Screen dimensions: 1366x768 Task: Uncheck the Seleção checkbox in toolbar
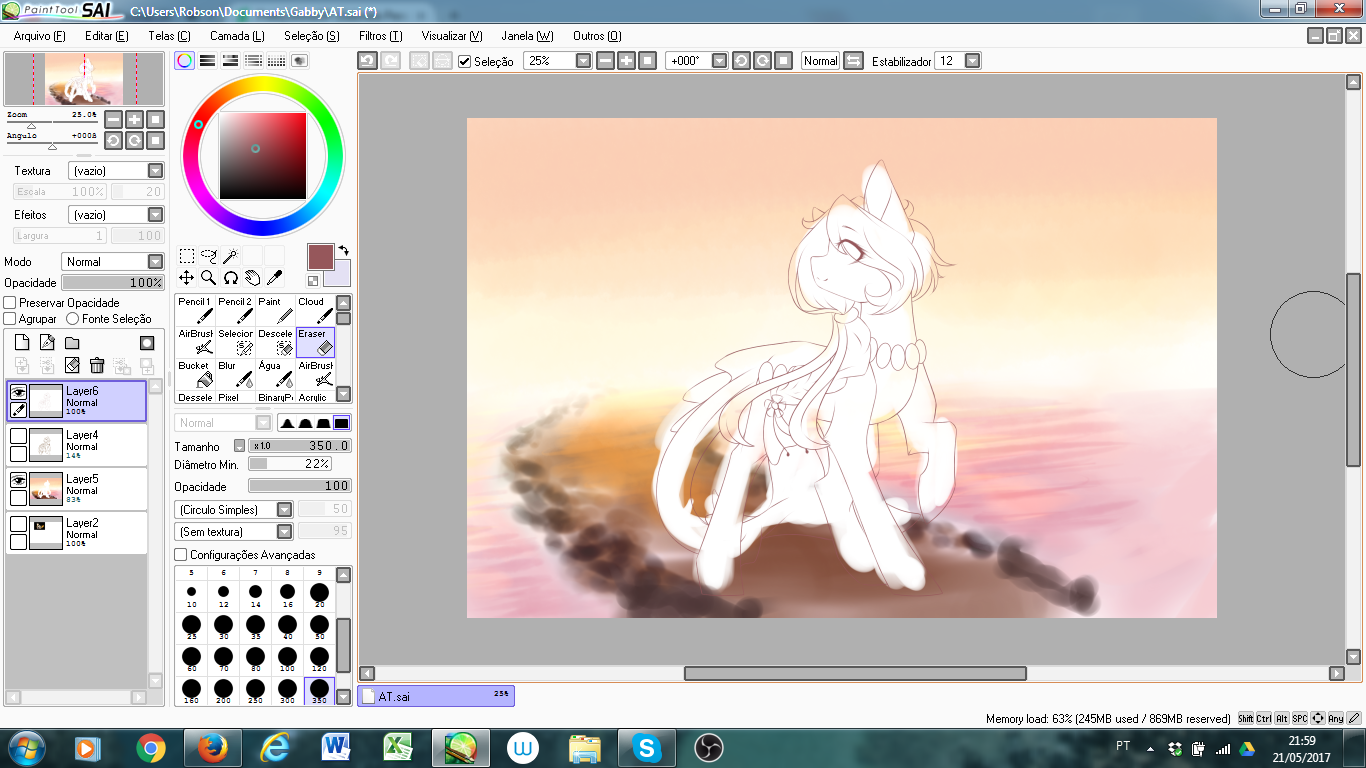(x=465, y=61)
